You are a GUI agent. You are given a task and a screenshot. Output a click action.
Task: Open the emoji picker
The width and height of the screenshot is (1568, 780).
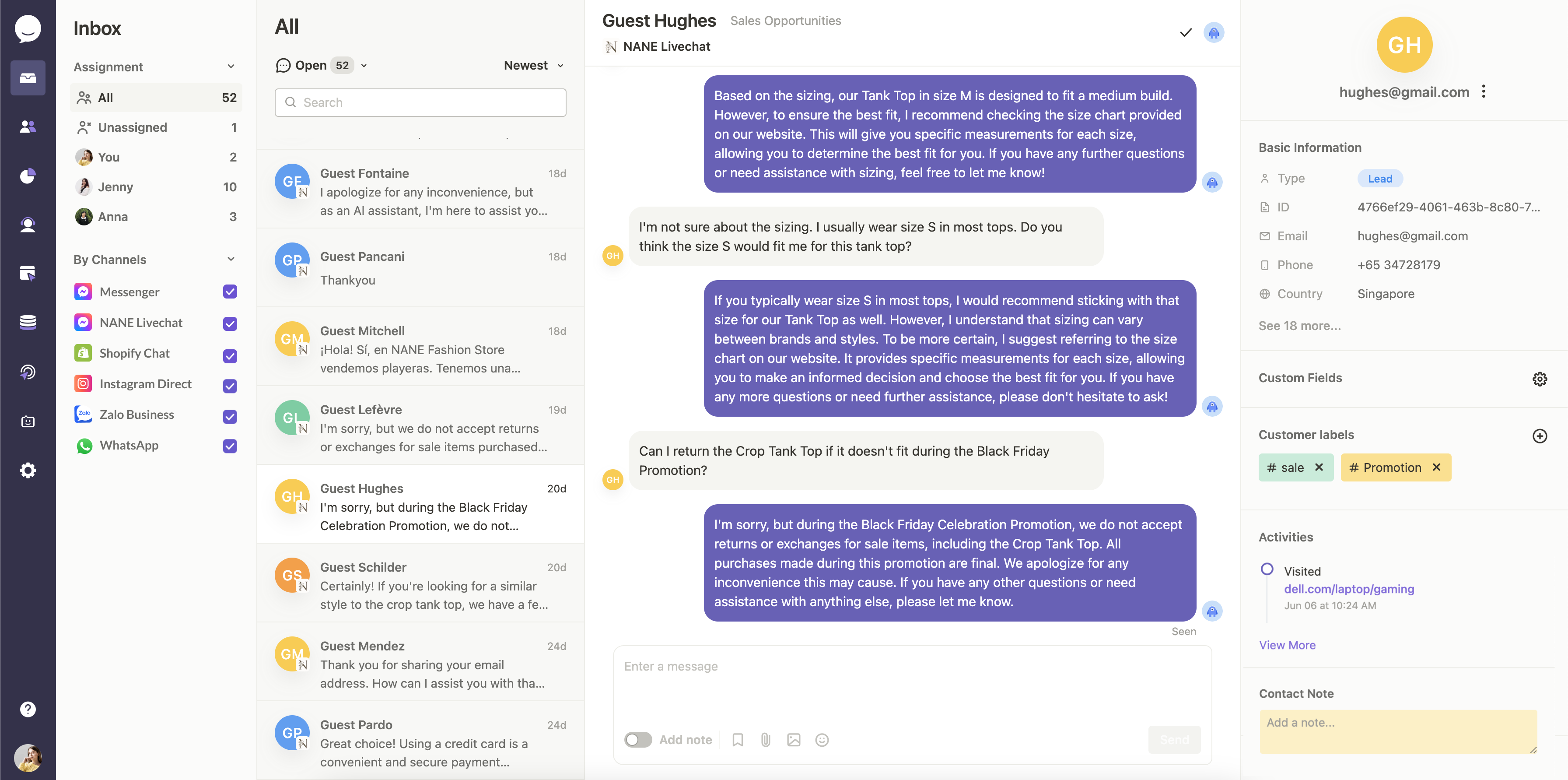[822, 740]
